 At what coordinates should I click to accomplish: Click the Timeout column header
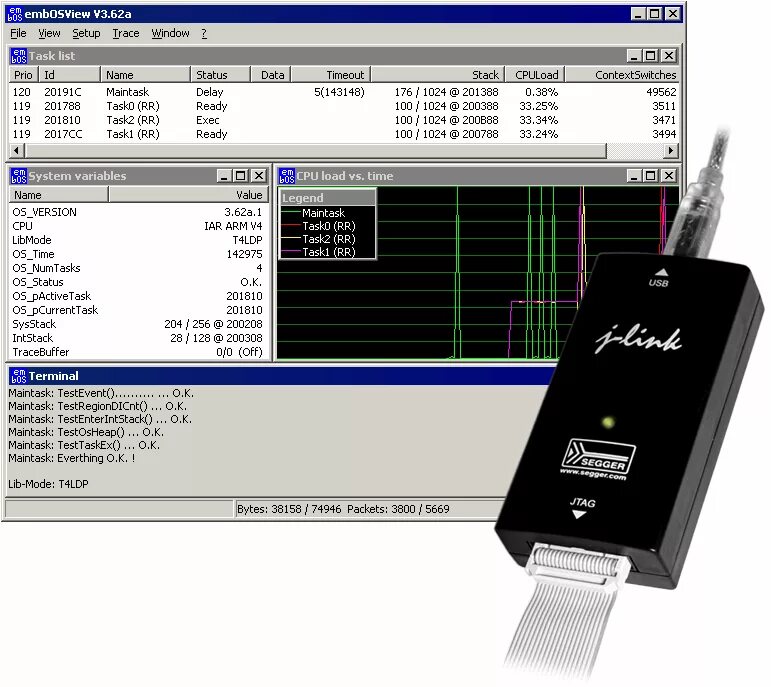(x=331, y=75)
